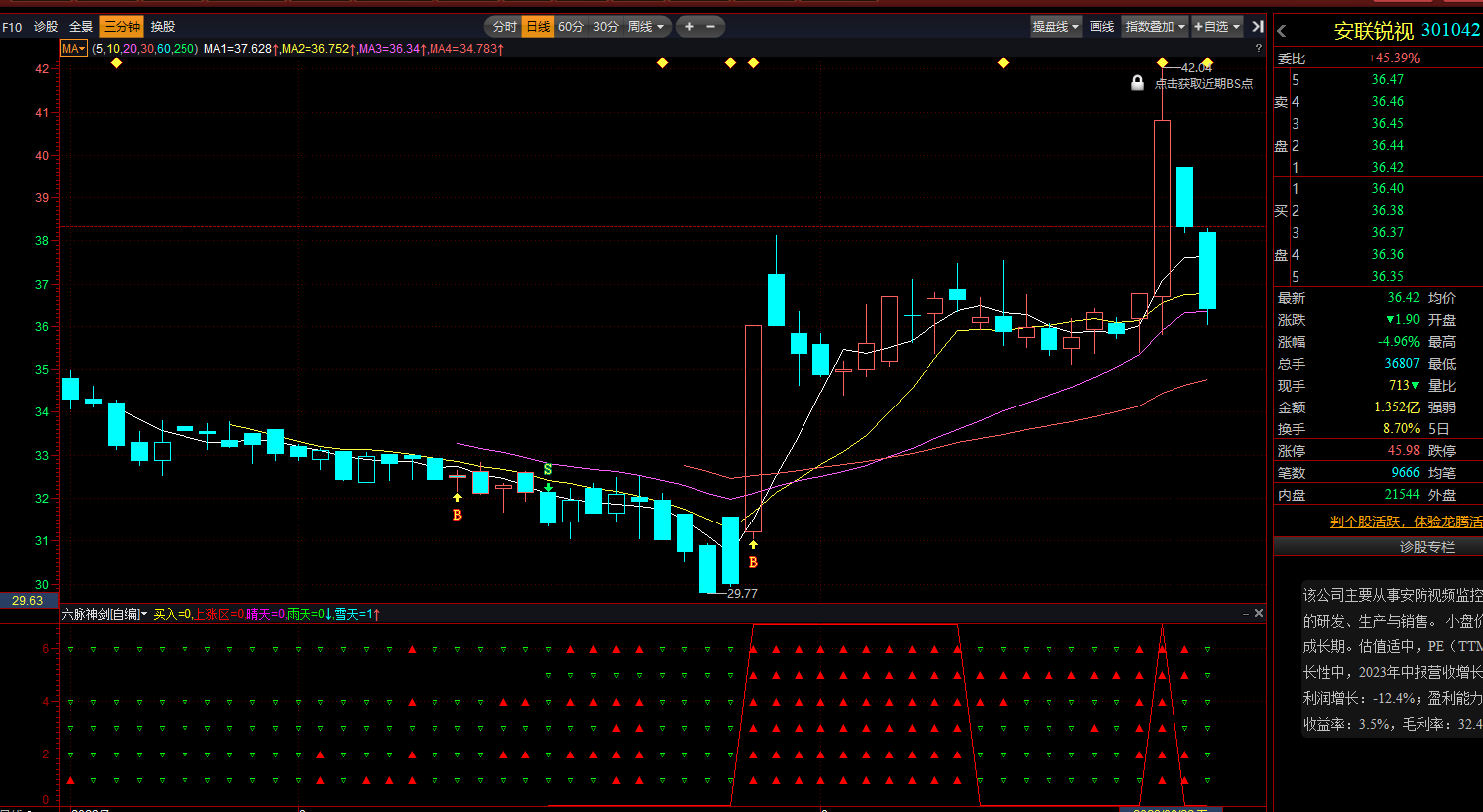Click the lock icon near BS点
The height and width of the screenshot is (812, 1483).
tap(1138, 83)
